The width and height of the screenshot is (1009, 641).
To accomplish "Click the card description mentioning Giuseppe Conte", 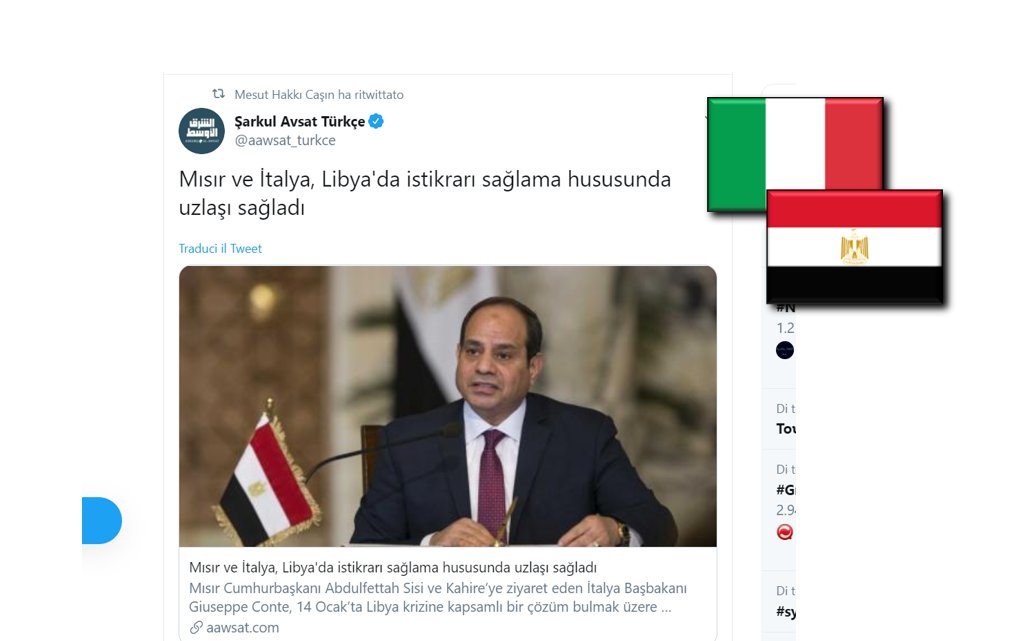I will click(438, 597).
